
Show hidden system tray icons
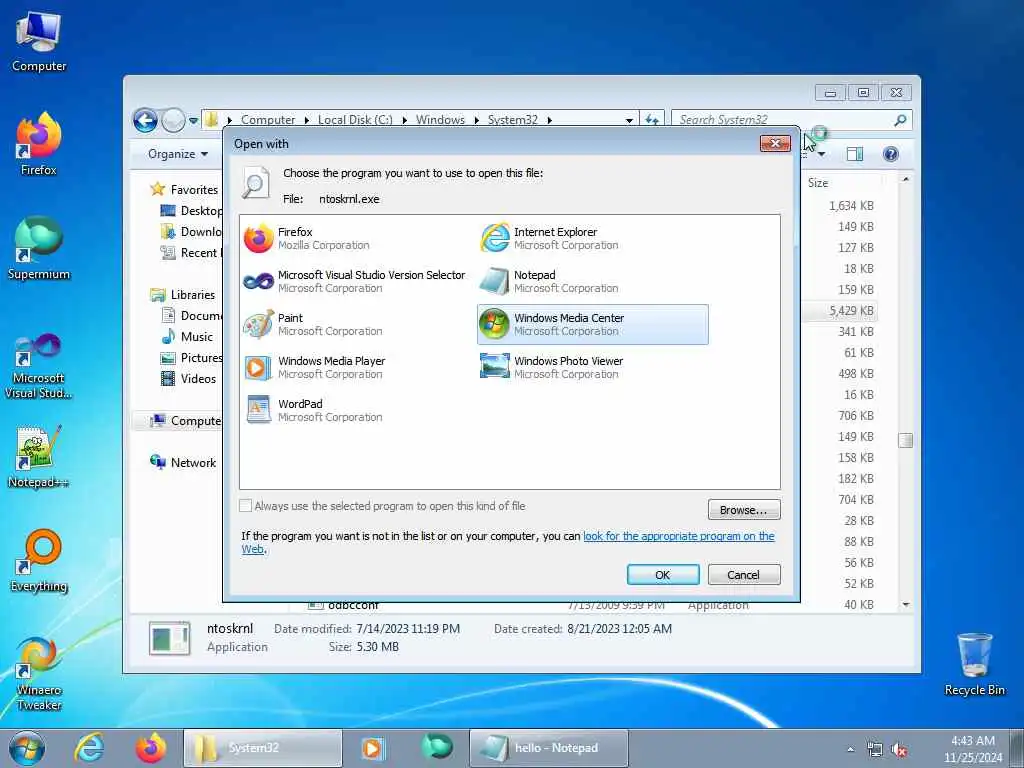pos(850,750)
